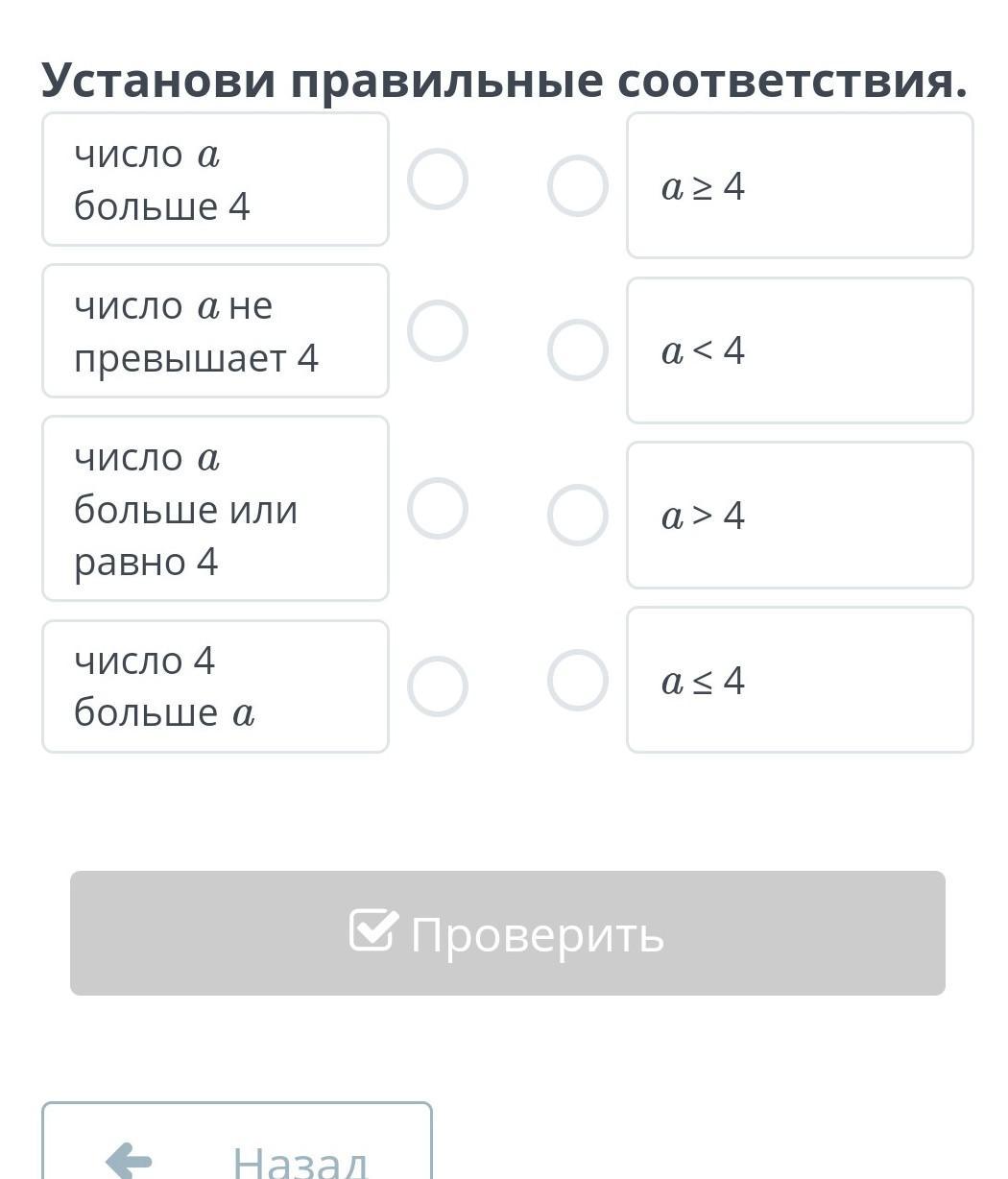Click the a ≤ 4 answer card
This screenshot has height=1179, width=1008.
(x=800, y=680)
